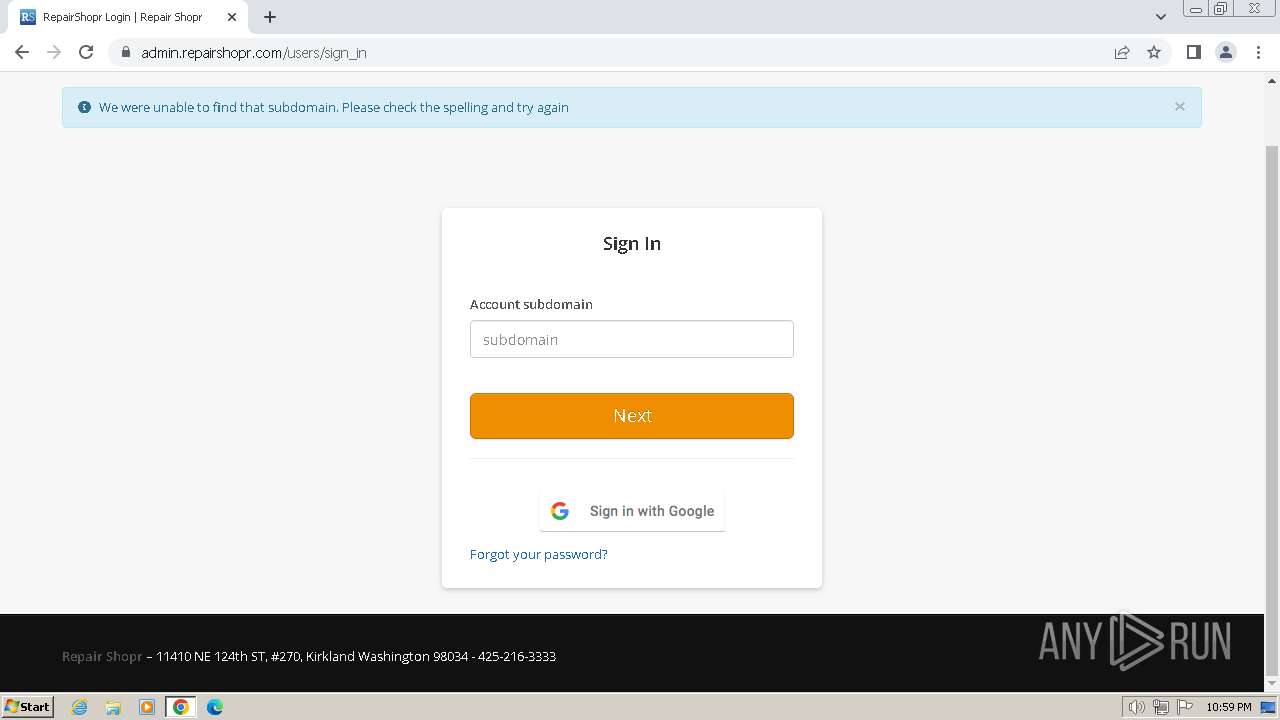Screen dimensions: 1280x720
Task: Click the Sign In heading
Action: [x=632, y=243]
